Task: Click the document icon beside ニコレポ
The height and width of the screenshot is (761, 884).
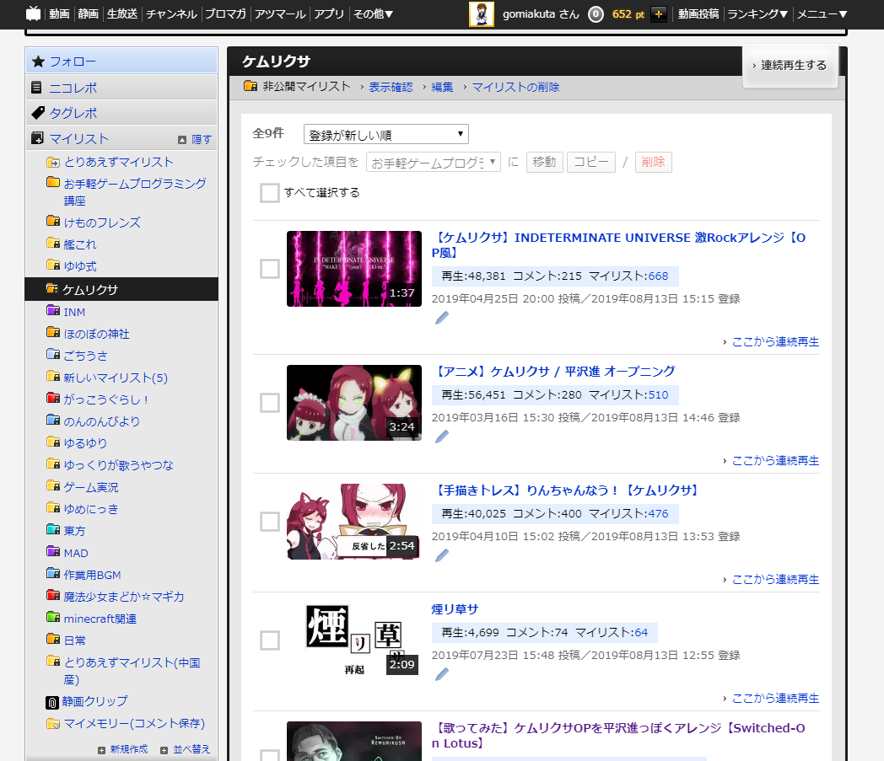Action: click(37, 87)
